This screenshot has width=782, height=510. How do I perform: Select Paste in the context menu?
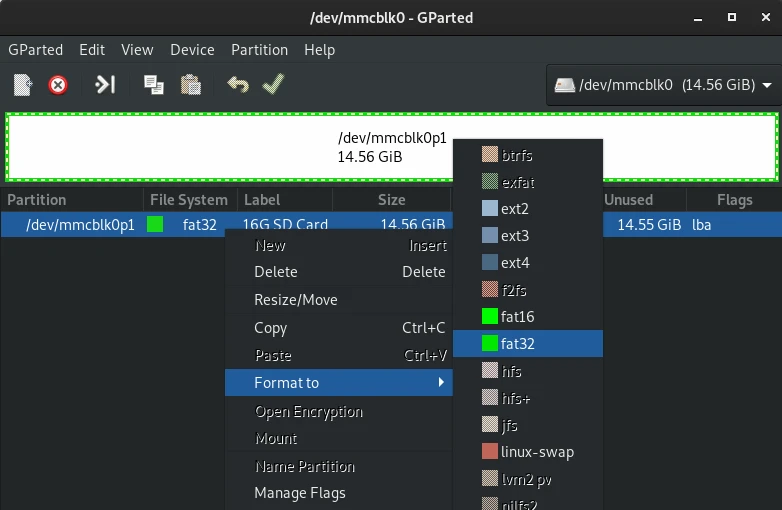pyautogui.click(x=339, y=355)
